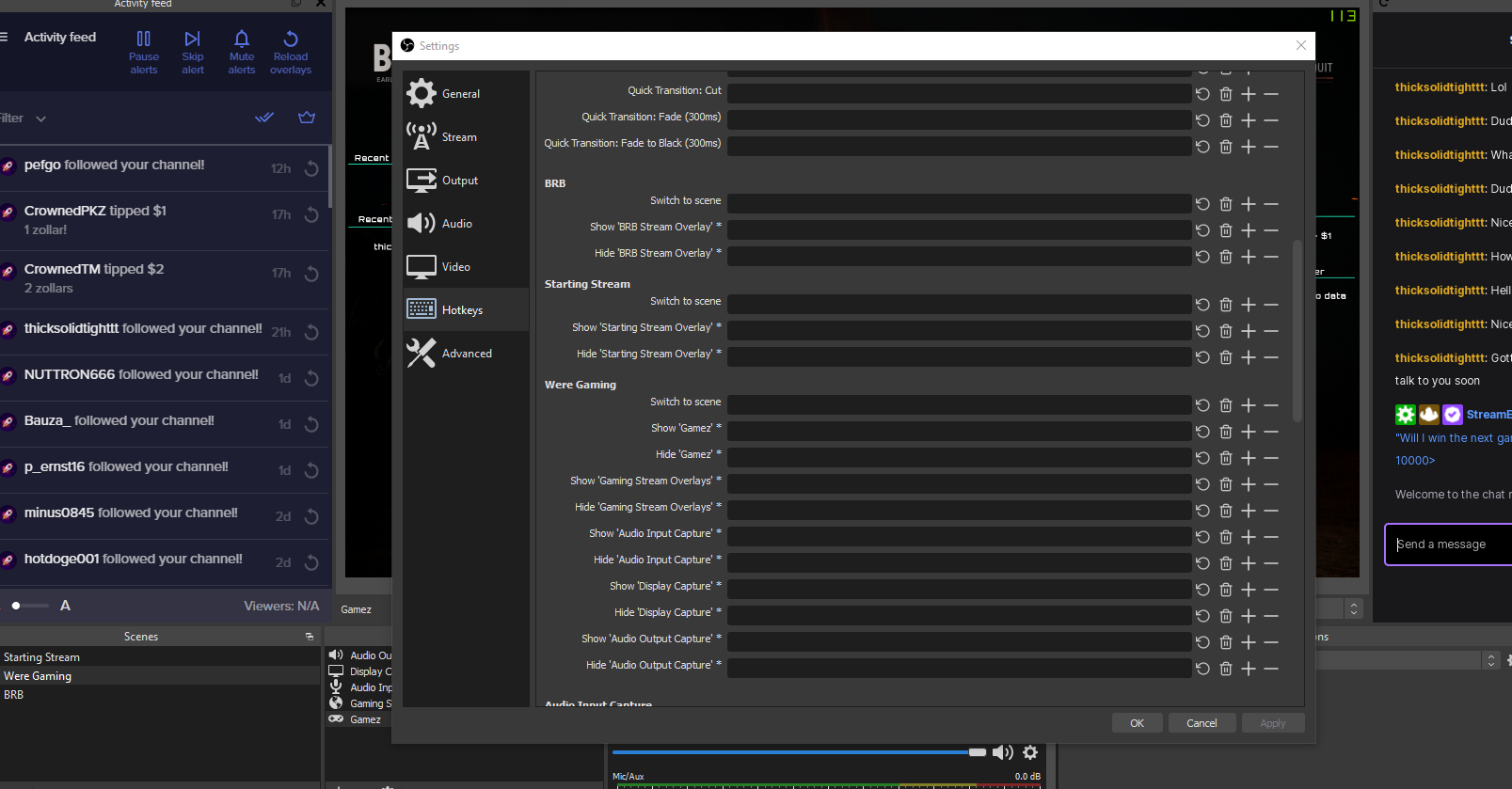1512x789 pixels.
Task: Reload overlays in activity feed
Action: tap(291, 52)
